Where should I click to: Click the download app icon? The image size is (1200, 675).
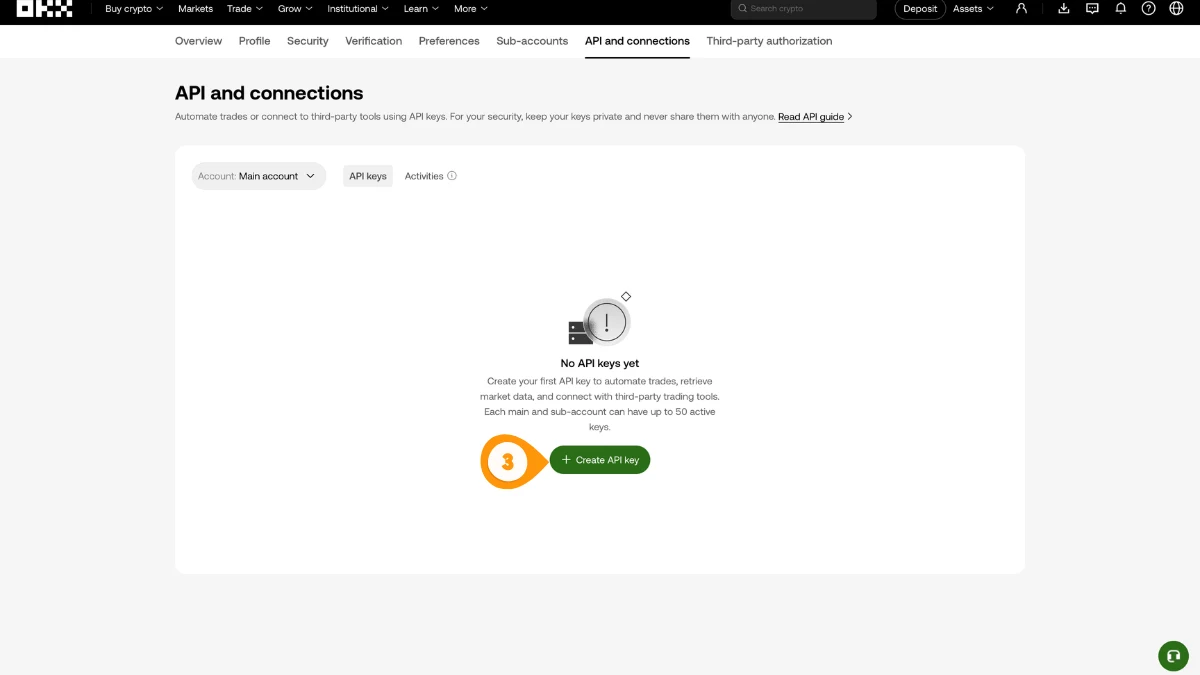click(x=1064, y=8)
